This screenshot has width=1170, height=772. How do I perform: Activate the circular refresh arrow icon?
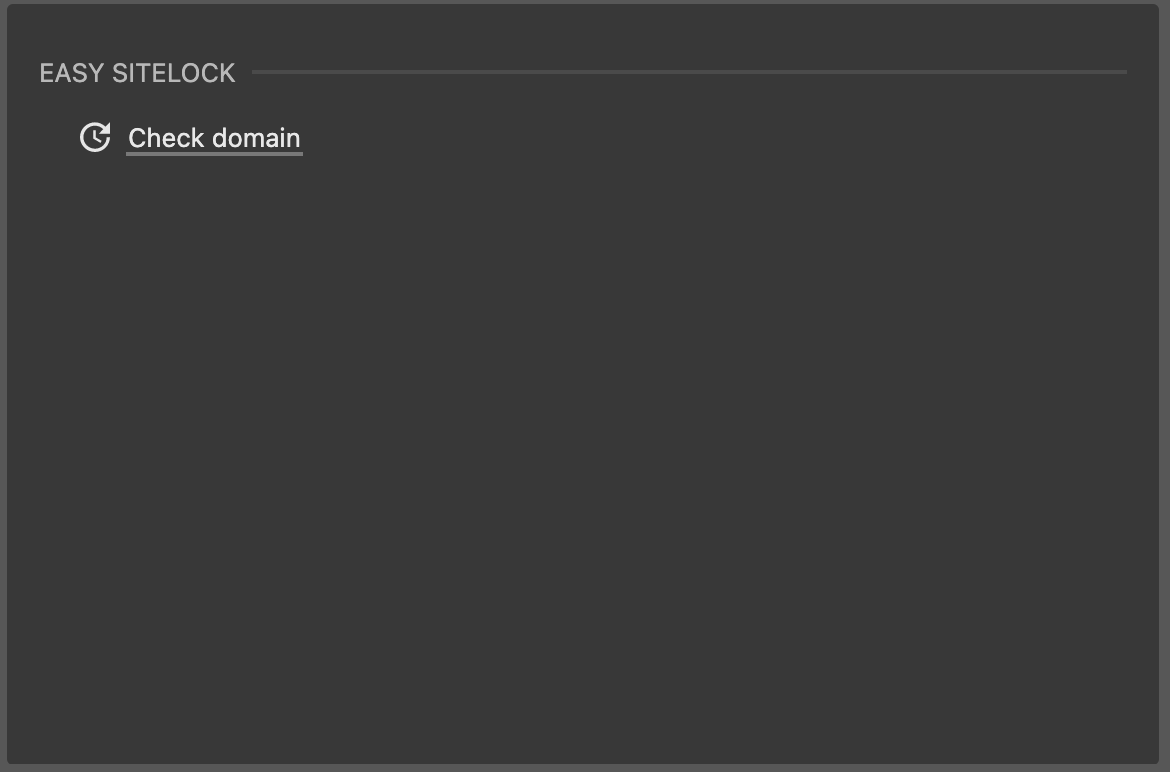pyautogui.click(x=95, y=137)
